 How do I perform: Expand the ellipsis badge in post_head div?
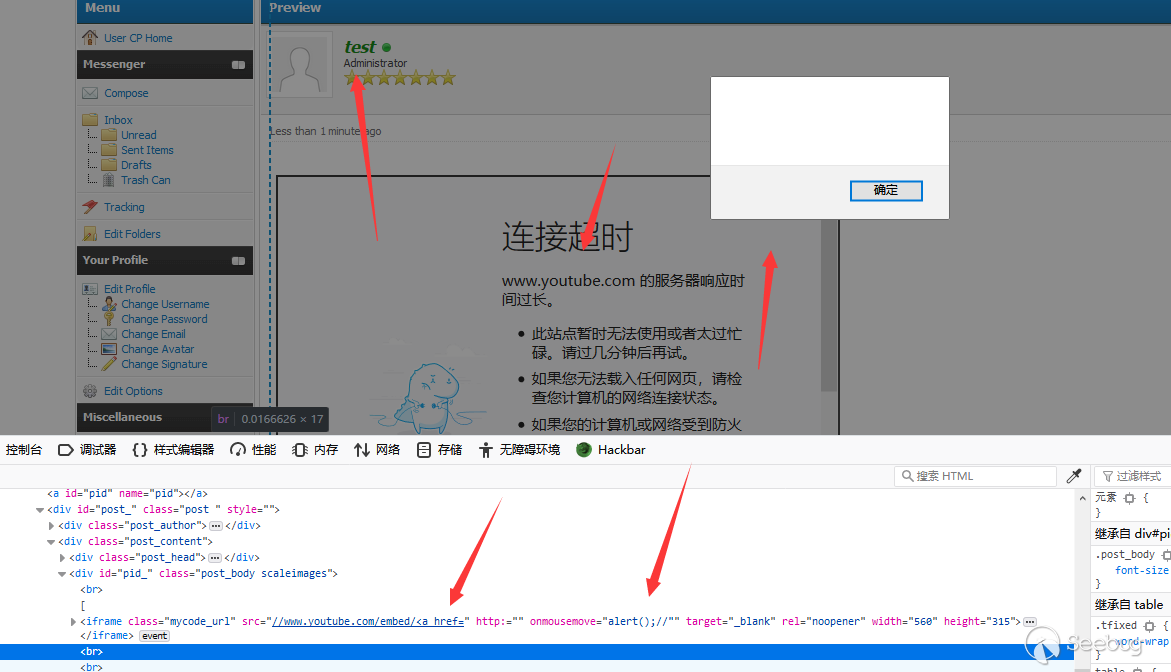(x=214, y=558)
